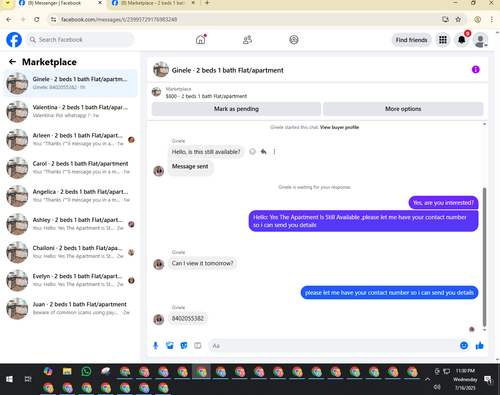
Task: Attach a file with the image icon
Action: point(170,346)
